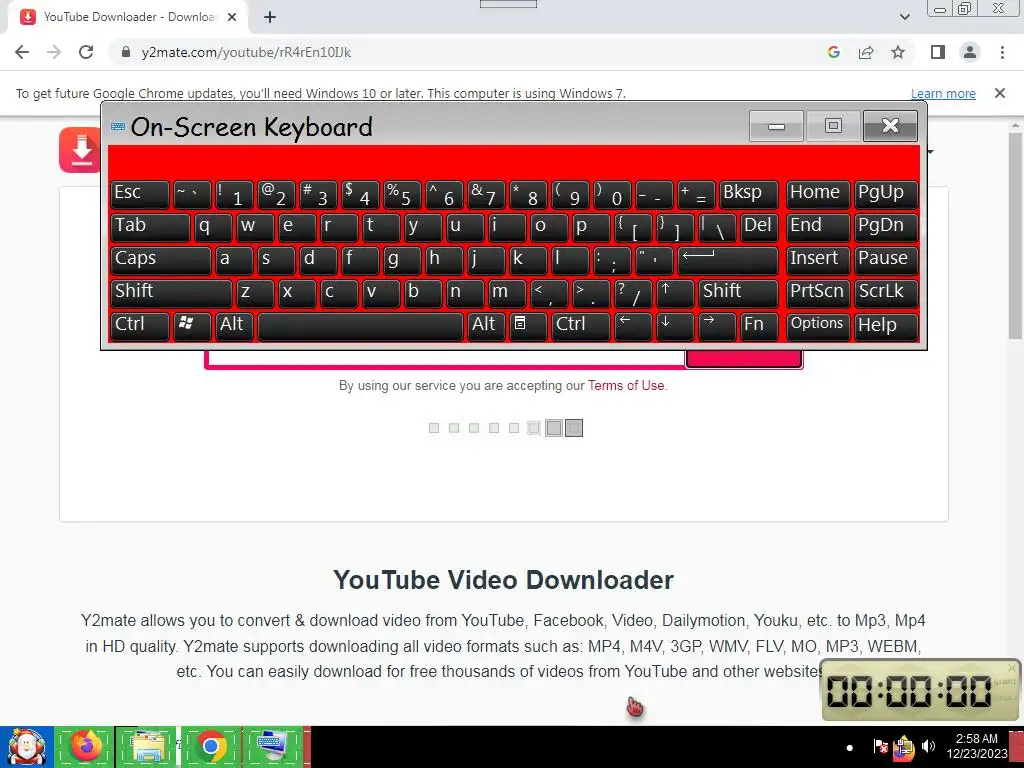Click the left arrow key

[x=633, y=325]
